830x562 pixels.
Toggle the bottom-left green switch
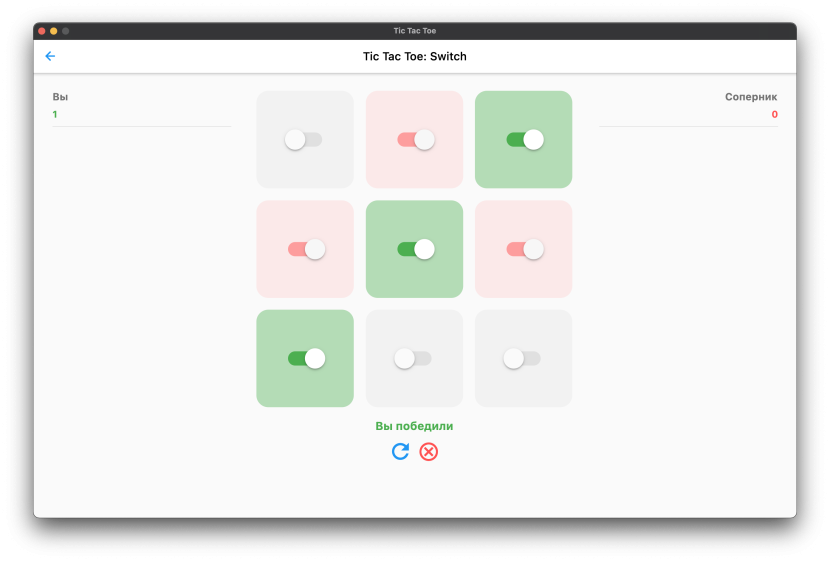pyautogui.click(x=305, y=358)
